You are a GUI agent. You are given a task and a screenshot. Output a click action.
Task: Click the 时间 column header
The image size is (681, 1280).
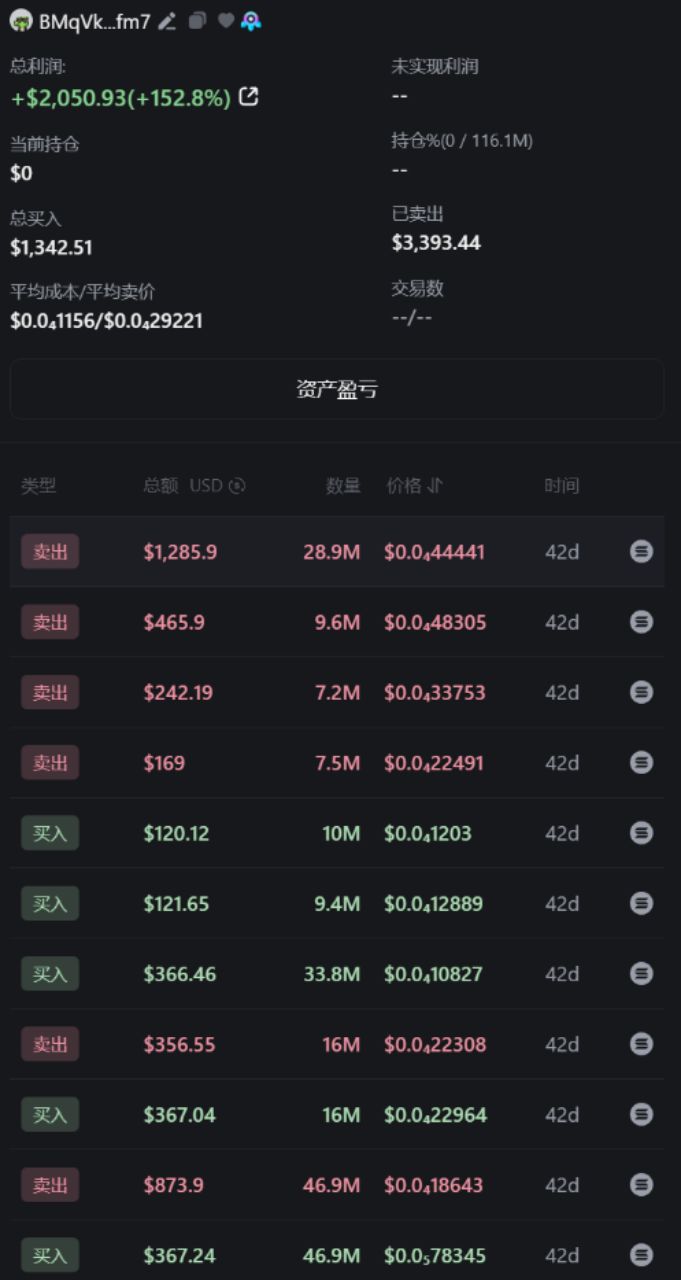561,486
